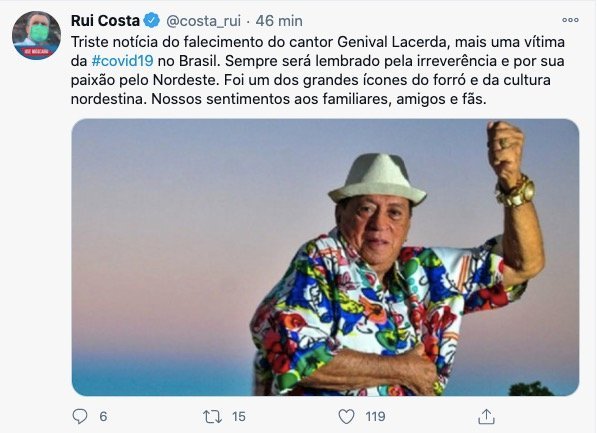
Task: Open the share upload icon
Action: point(486,416)
